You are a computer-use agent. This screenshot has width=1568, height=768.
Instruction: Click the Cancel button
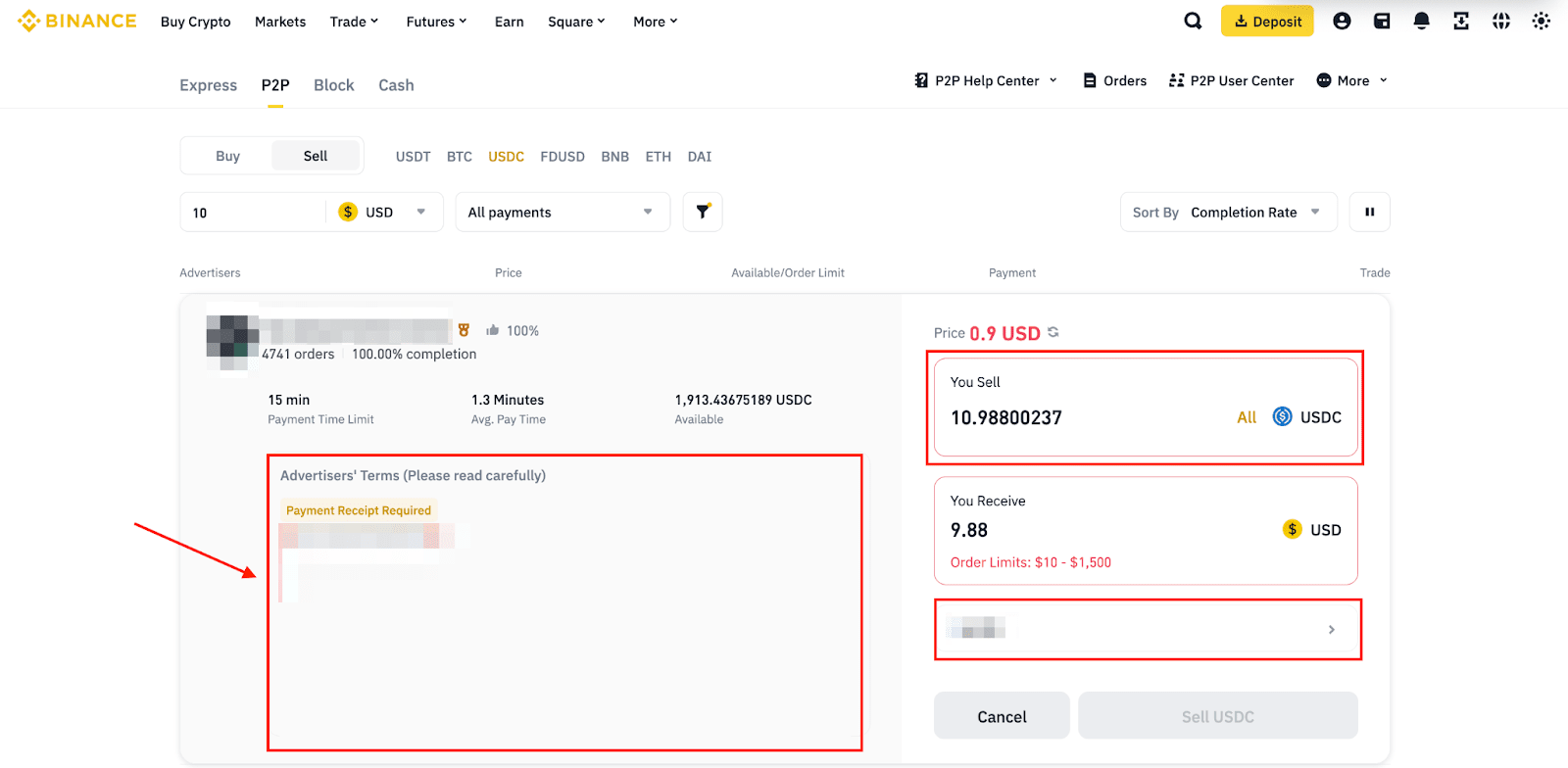point(1002,716)
